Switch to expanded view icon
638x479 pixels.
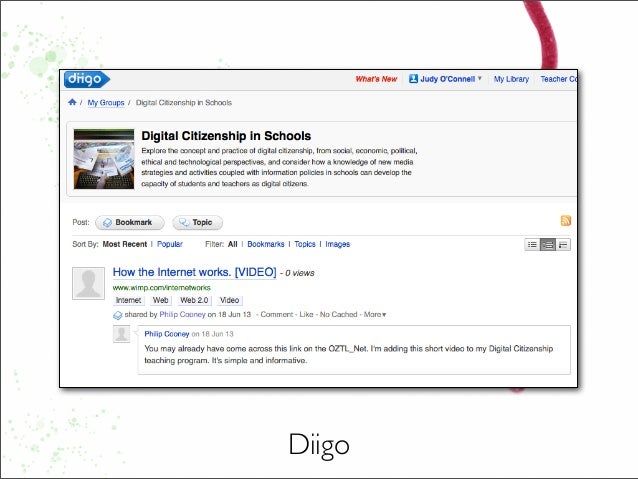click(x=563, y=245)
